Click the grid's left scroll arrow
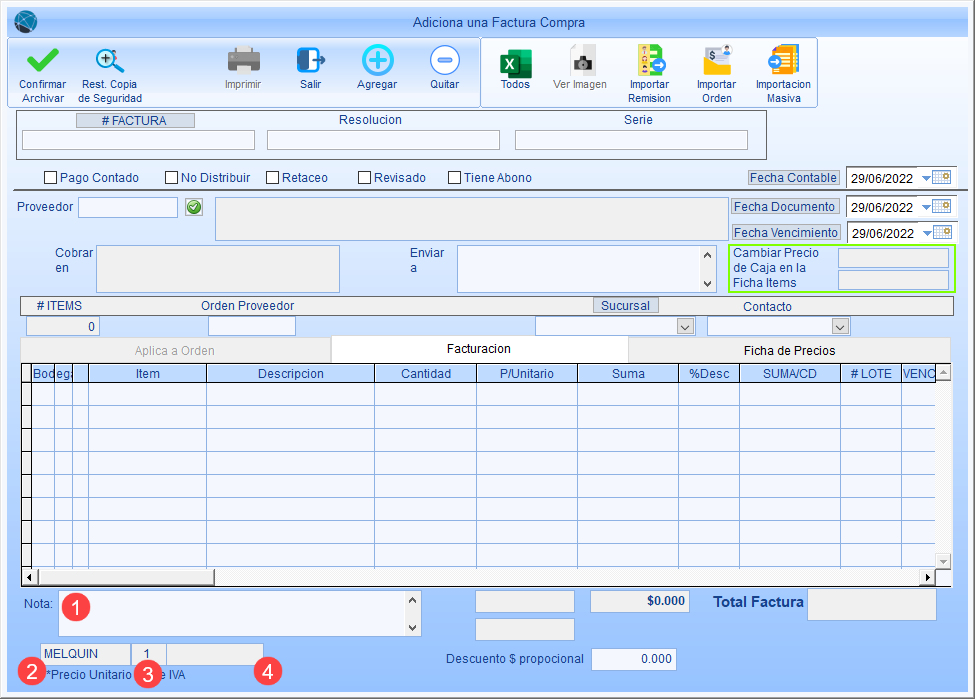Screen dimensions: 975x699 click(30, 577)
